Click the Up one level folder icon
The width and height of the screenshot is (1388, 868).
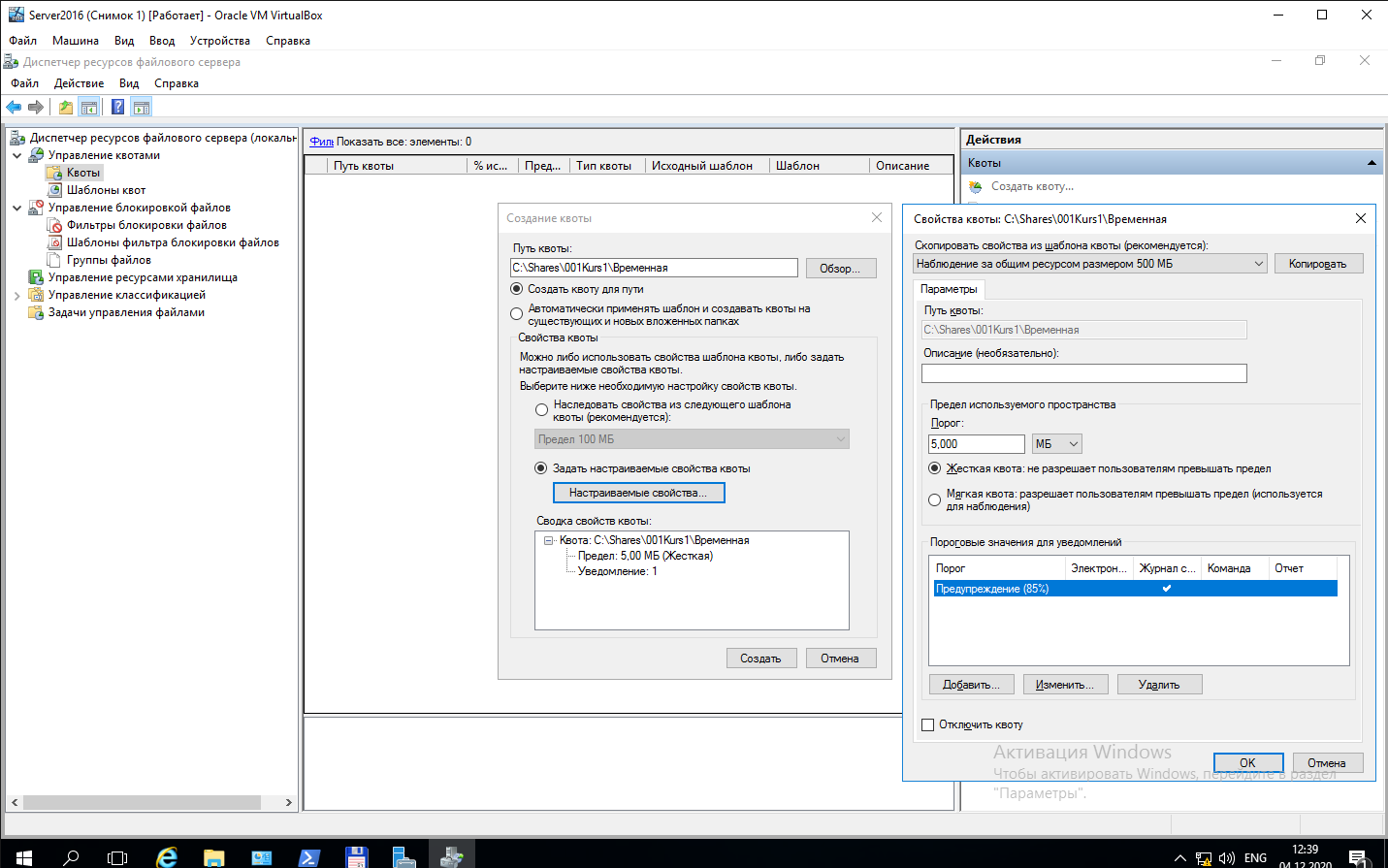tap(66, 107)
